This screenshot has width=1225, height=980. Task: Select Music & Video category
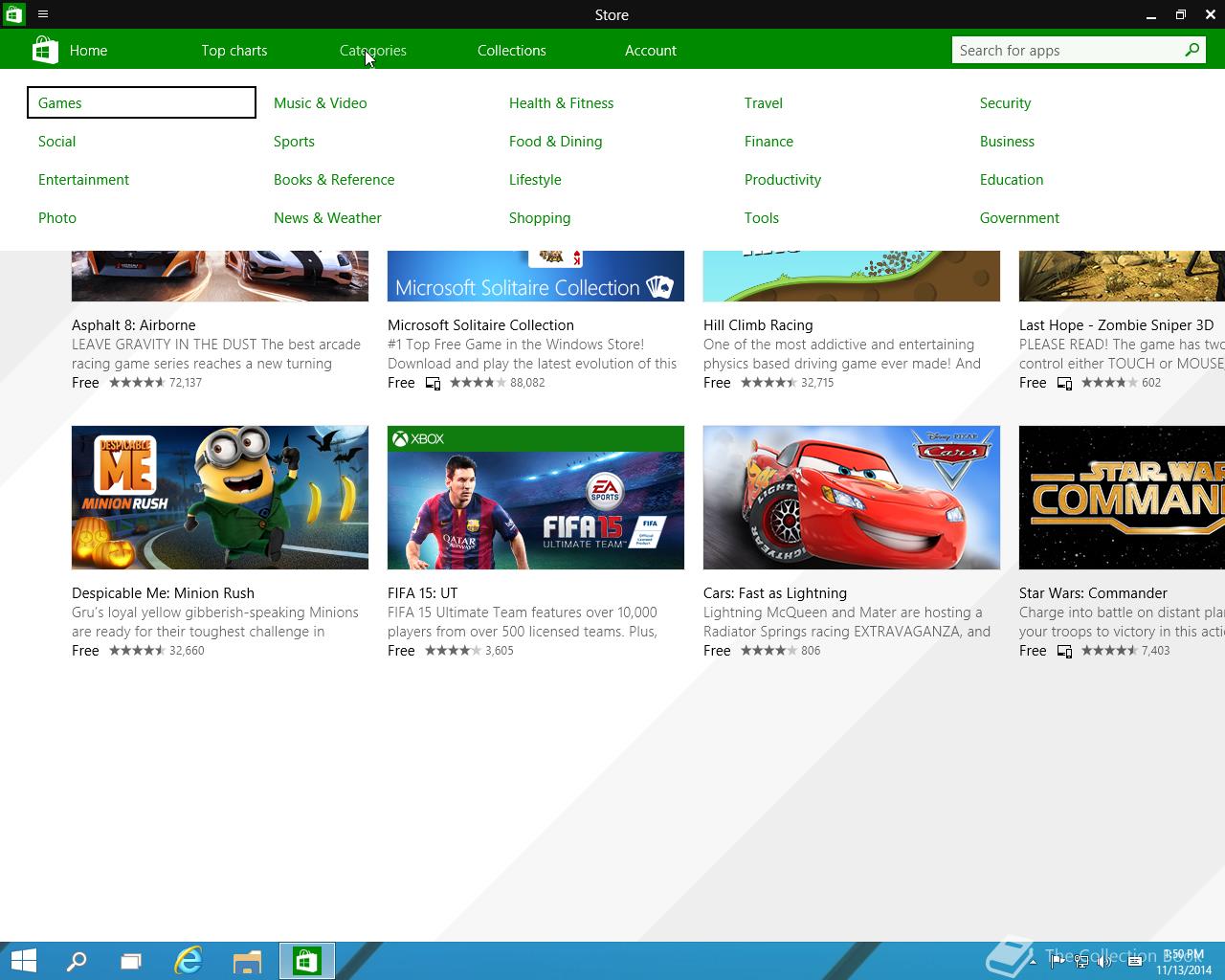[x=320, y=103]
